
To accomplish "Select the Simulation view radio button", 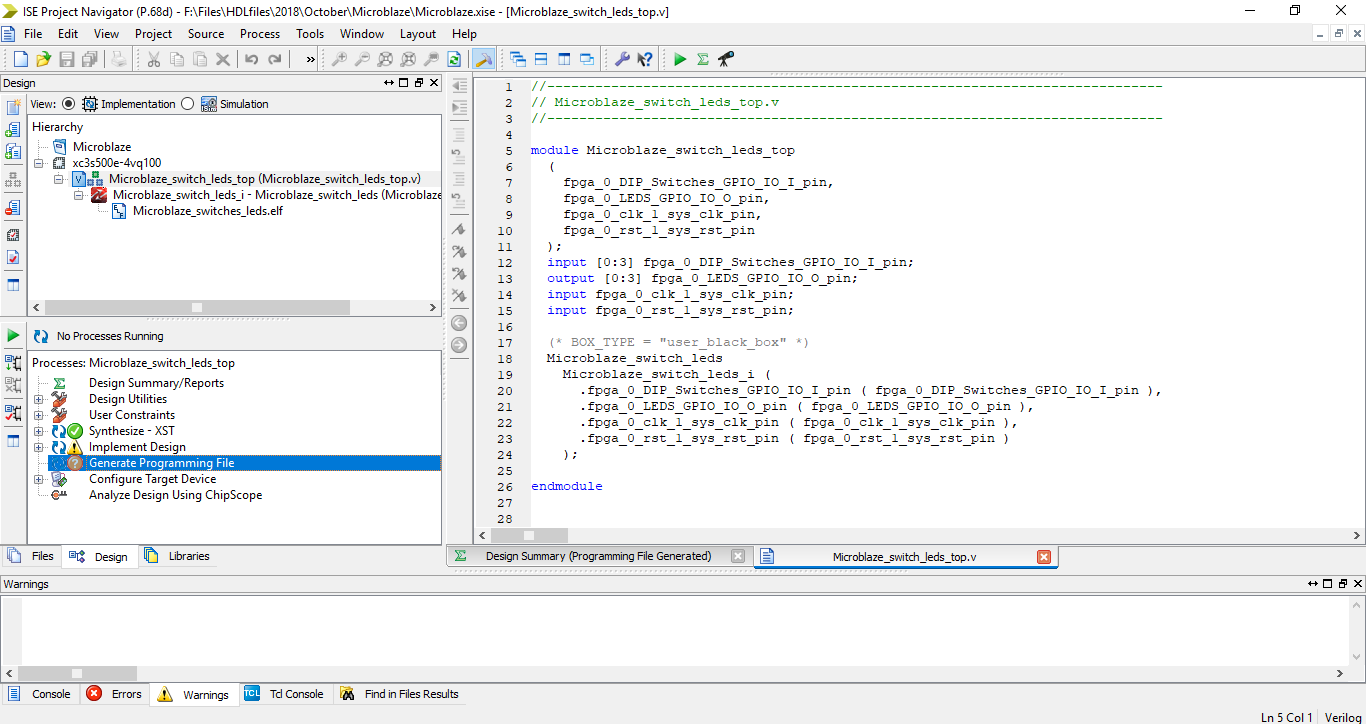I will point(188,104).
